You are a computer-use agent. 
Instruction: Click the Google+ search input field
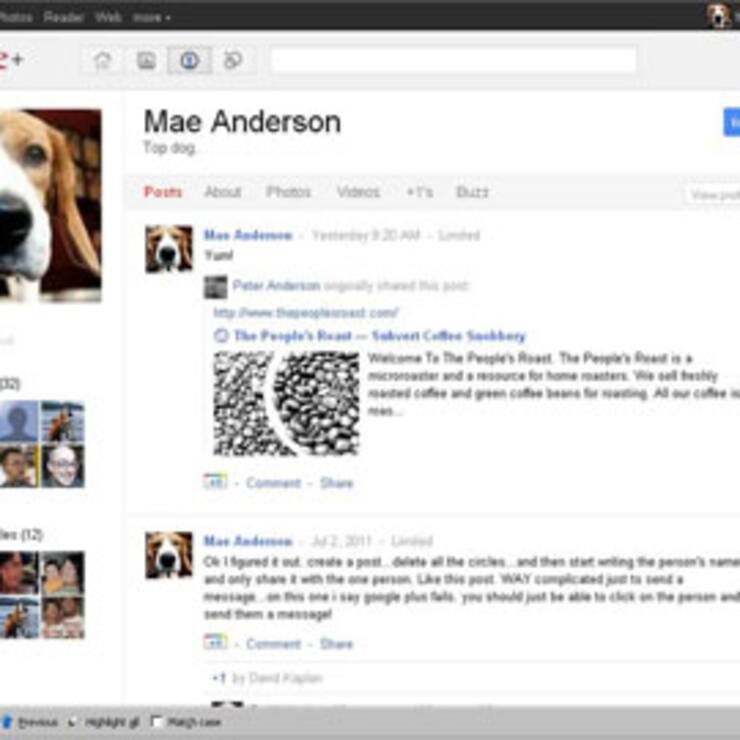click(x=453, y=61)
